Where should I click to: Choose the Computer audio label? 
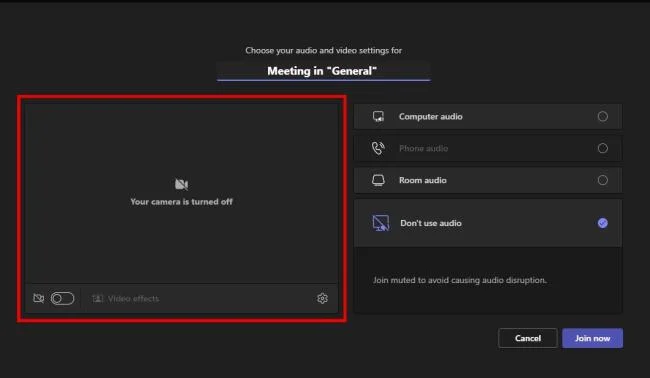[x=431, y=116]
